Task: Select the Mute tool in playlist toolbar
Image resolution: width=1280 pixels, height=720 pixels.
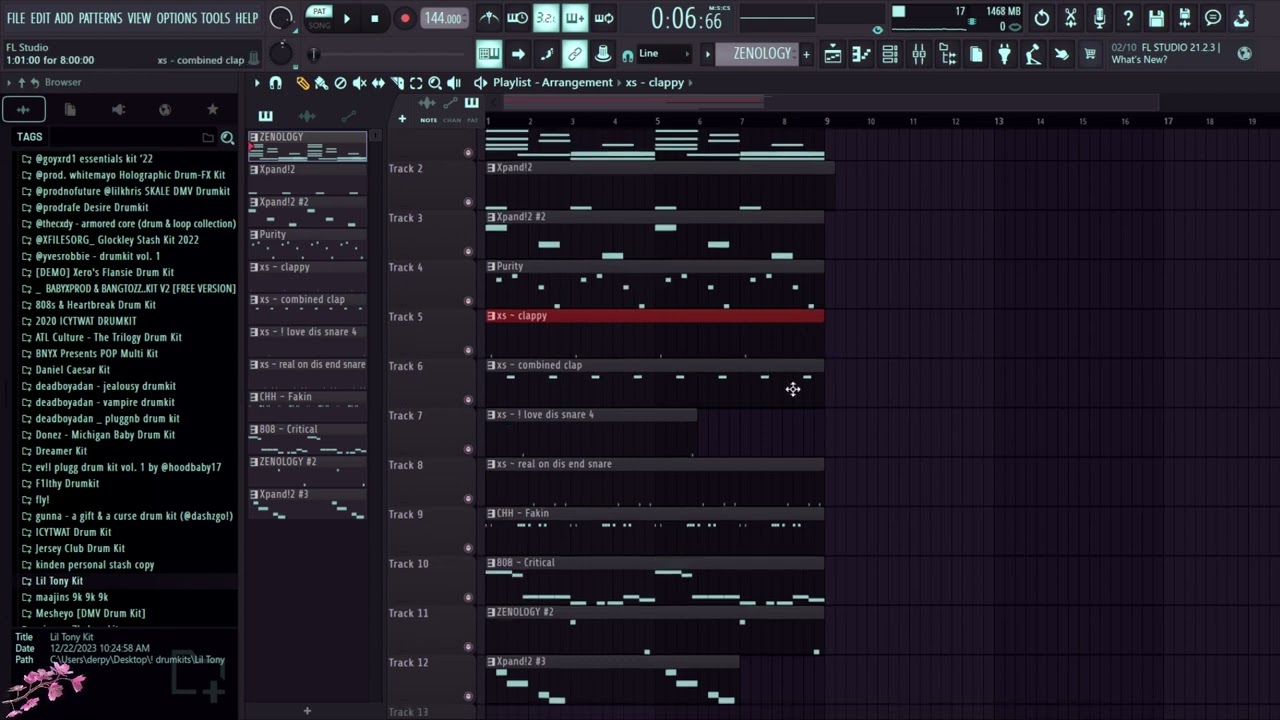Action: pyautogui.click(x=359, y=83)
